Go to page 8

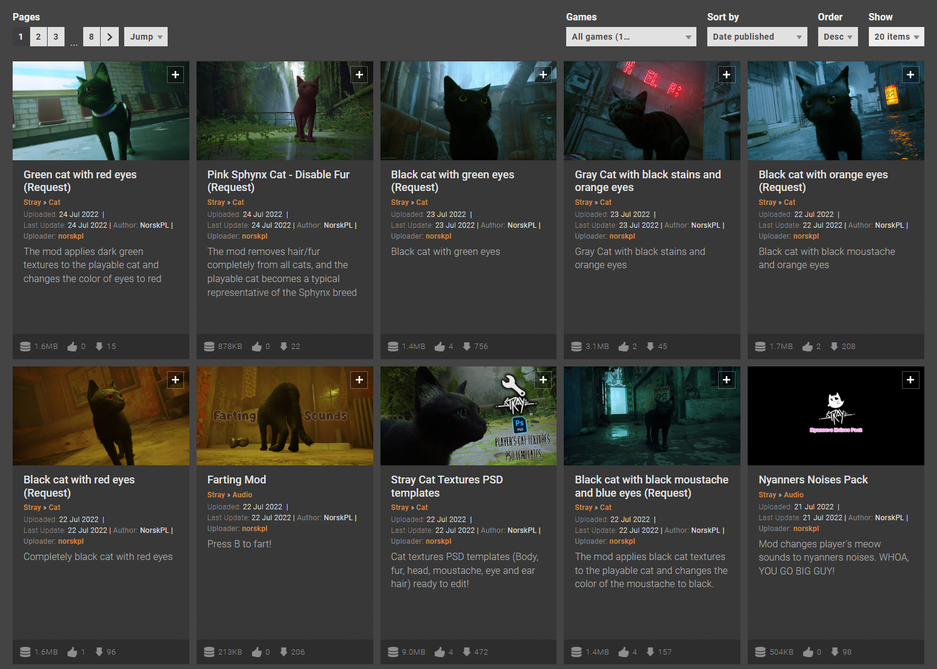coord(91,37)
